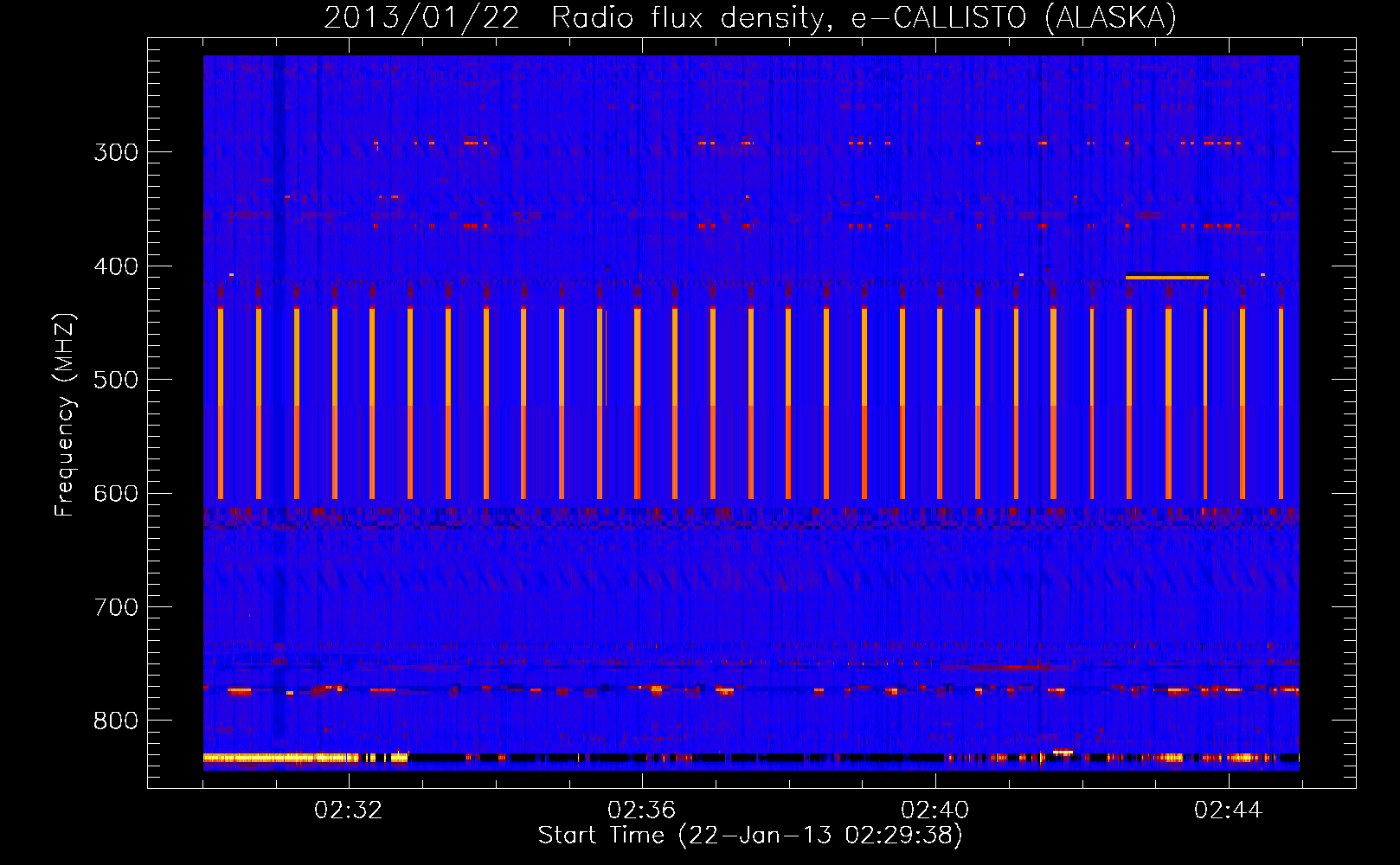Click the 300 frequency tick label
Viewport: 1400px width, 865px height.
[x=116, y=152]
